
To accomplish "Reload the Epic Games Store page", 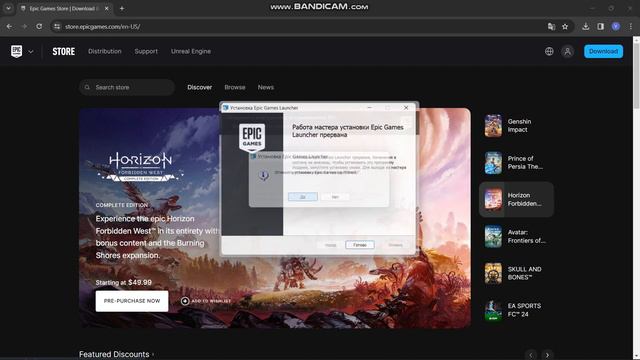I will click(x=39, y=27).
